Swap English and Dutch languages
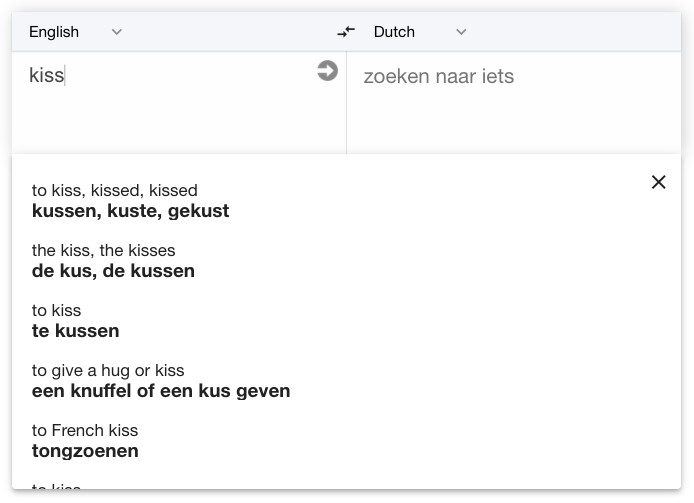The image size is (694, 503). [346, 32]
